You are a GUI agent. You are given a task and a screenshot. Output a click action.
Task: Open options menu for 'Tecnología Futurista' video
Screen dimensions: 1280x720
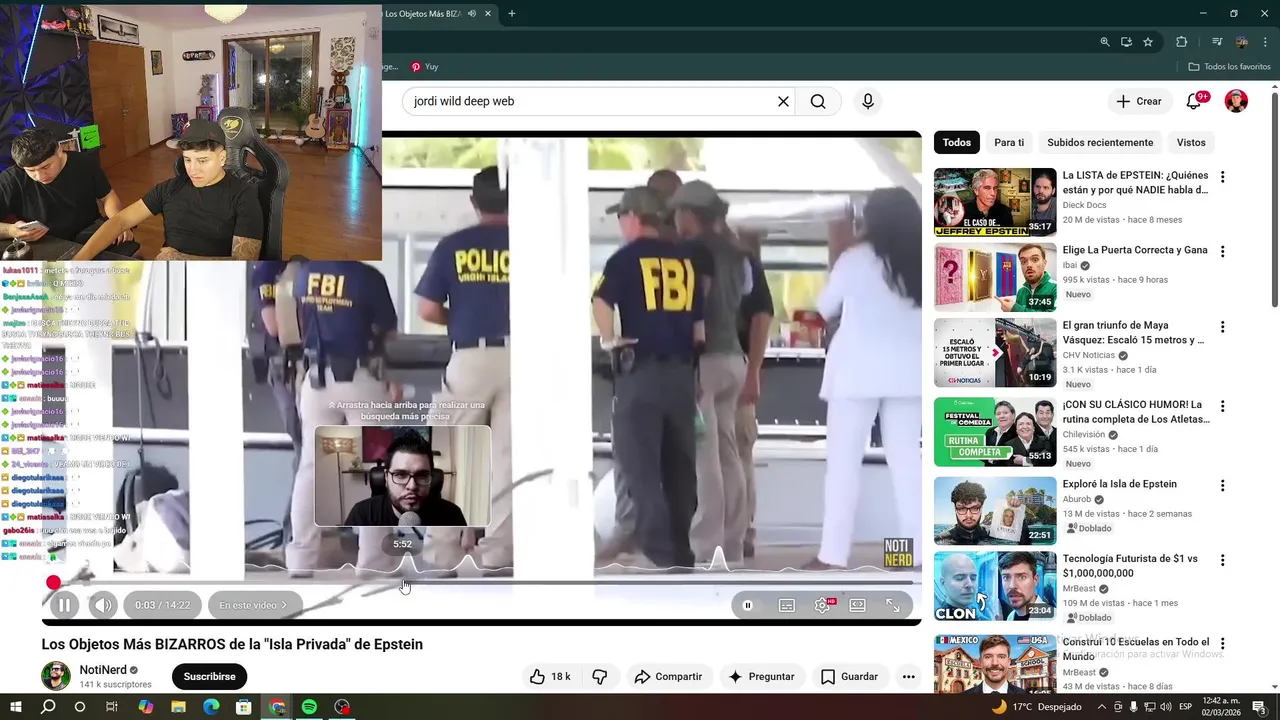point(1222,561)
